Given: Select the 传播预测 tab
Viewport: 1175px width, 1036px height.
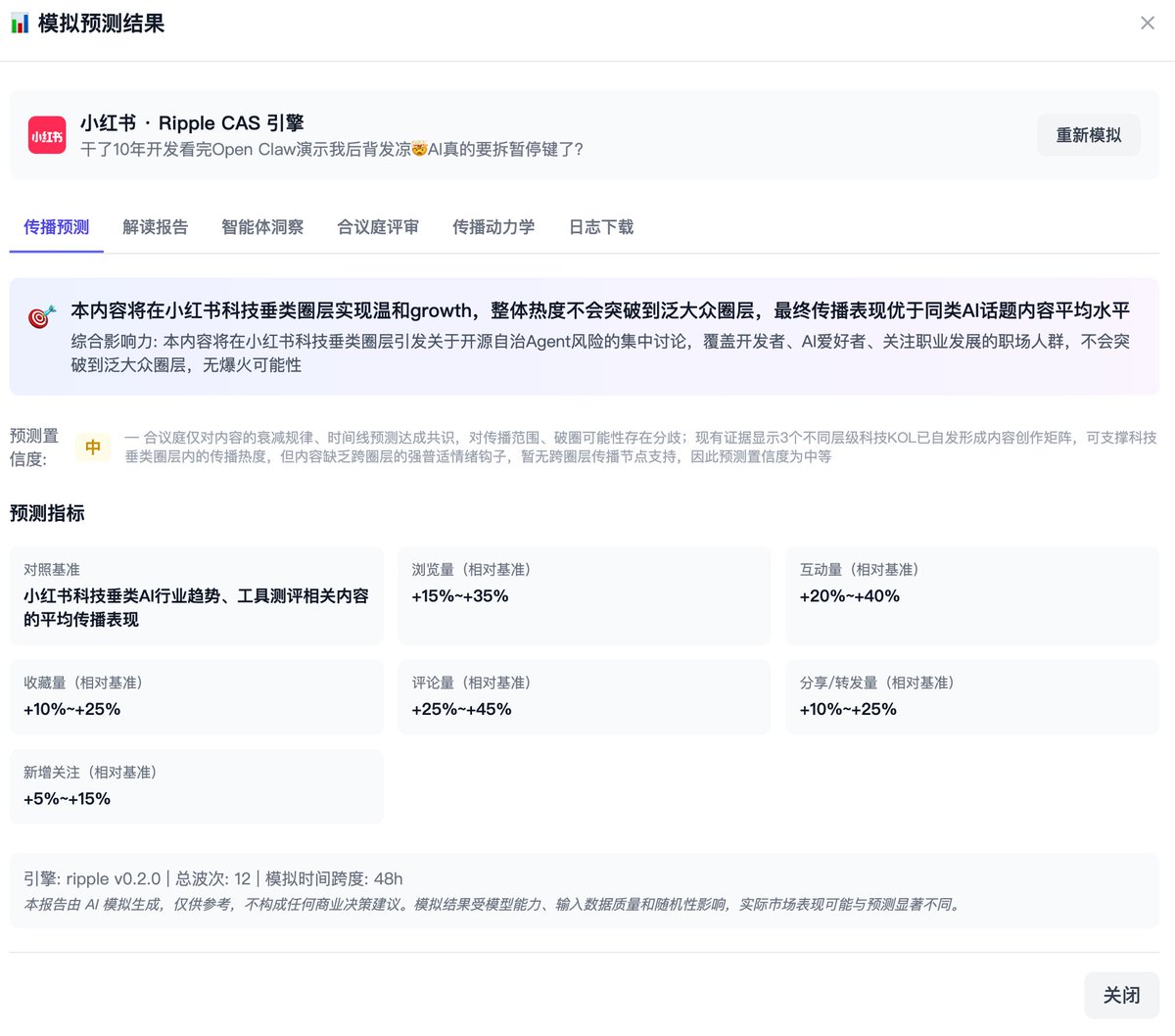Looking at the screenshot, I should click(57, 227).
